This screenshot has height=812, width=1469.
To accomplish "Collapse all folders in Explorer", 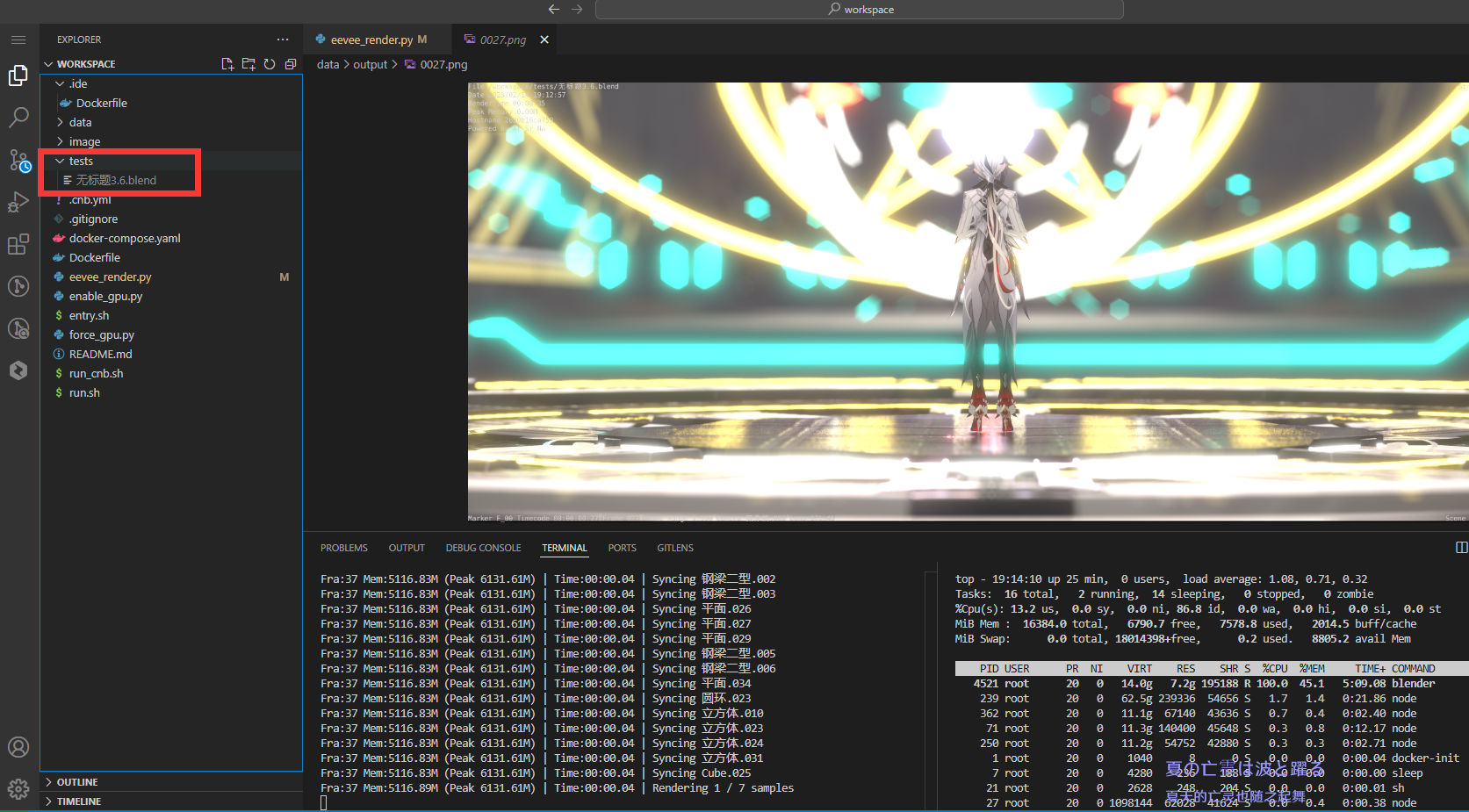I will pyautogui.click(x=291, y=64).
